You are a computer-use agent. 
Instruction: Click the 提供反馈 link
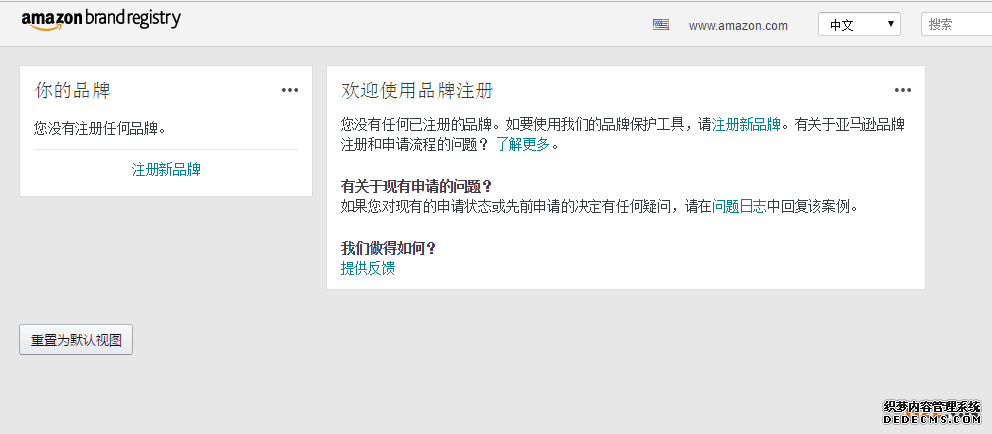click(368, 268)
